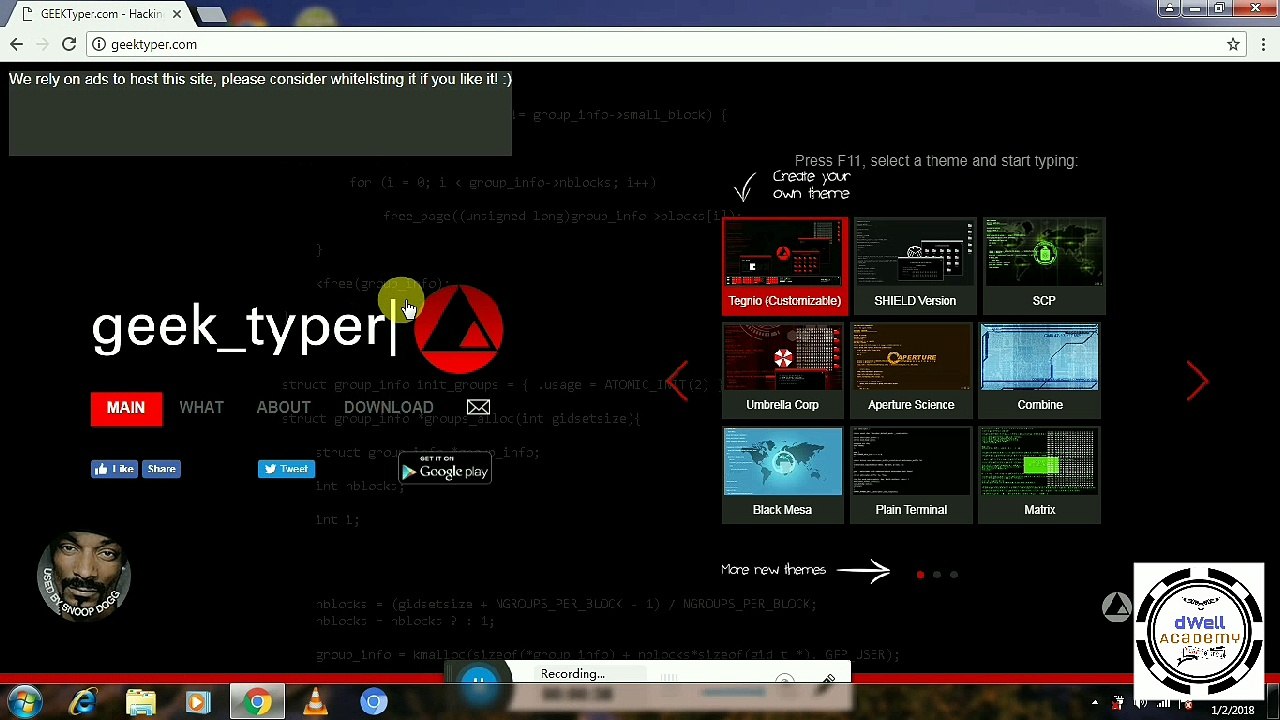The width and height of the screenshot is (1280, 720).
Task: Bookmark this page with the star icon
Action: 1233,44
